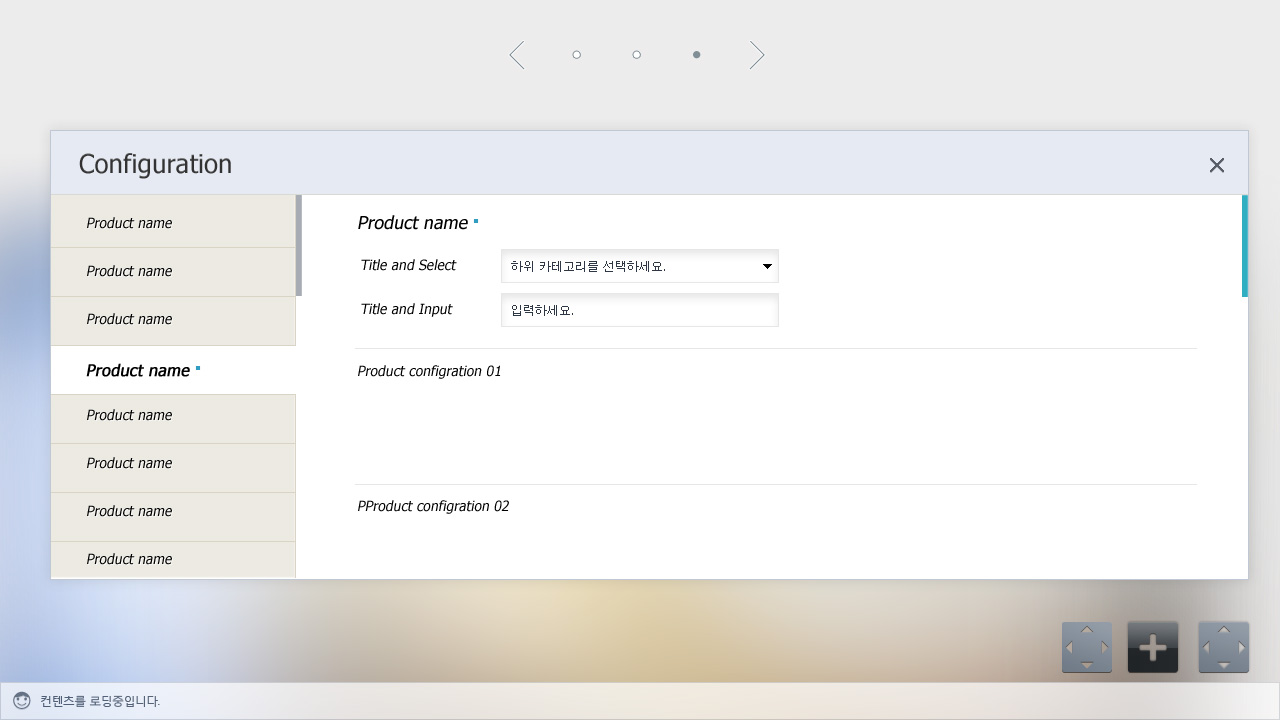Click the 'Title and Input' label

click(x=406, y=309)
